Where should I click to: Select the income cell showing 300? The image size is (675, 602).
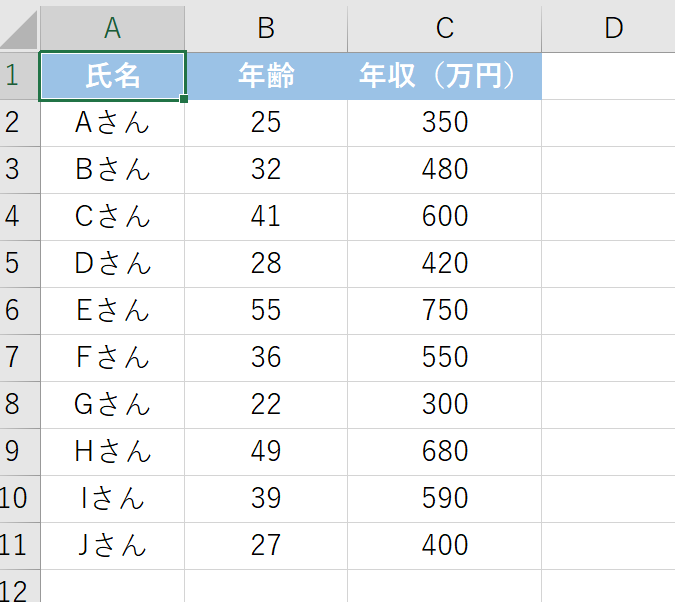click(x=444, y=405)
